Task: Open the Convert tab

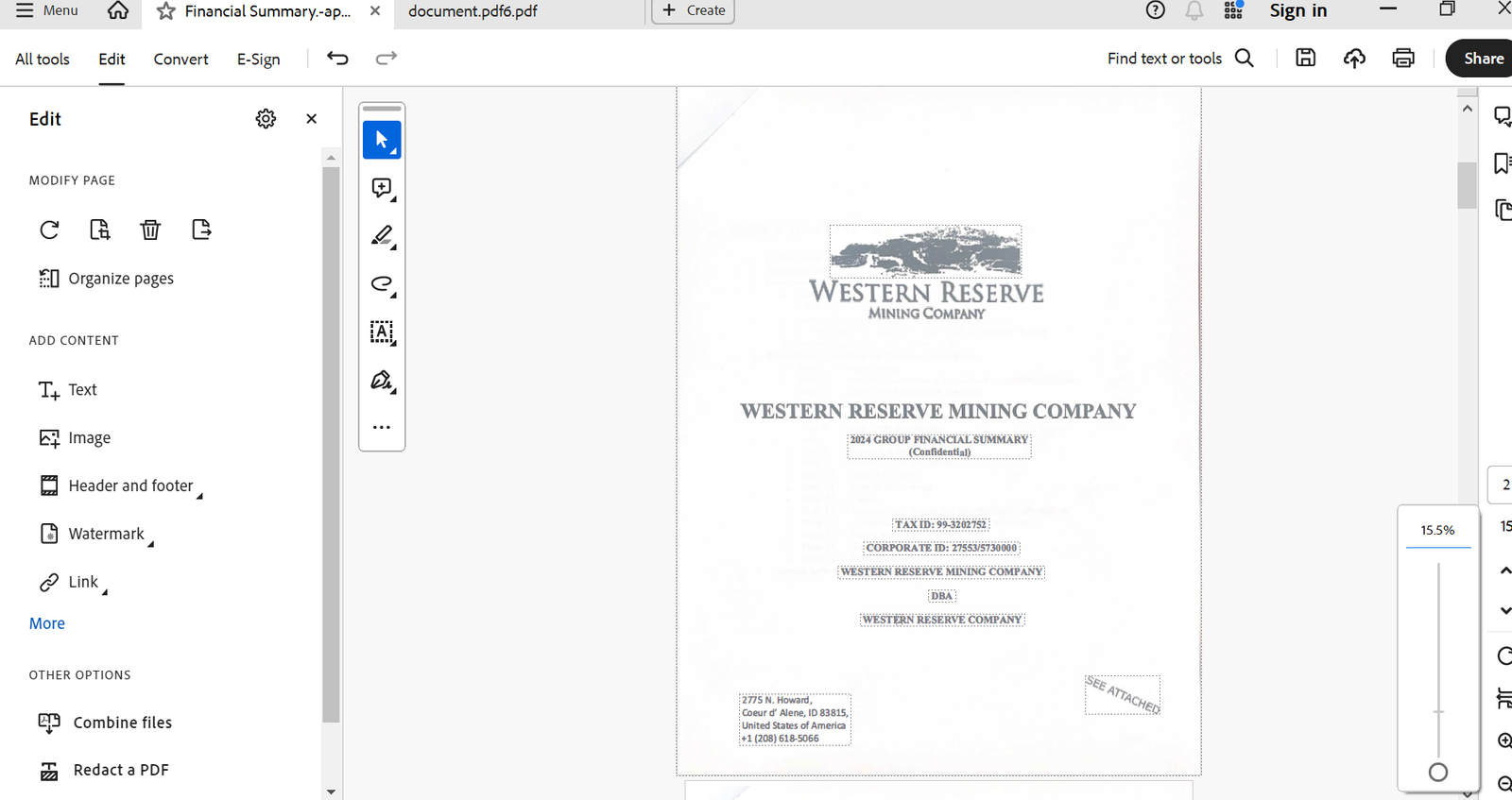Action: (180, 59)
